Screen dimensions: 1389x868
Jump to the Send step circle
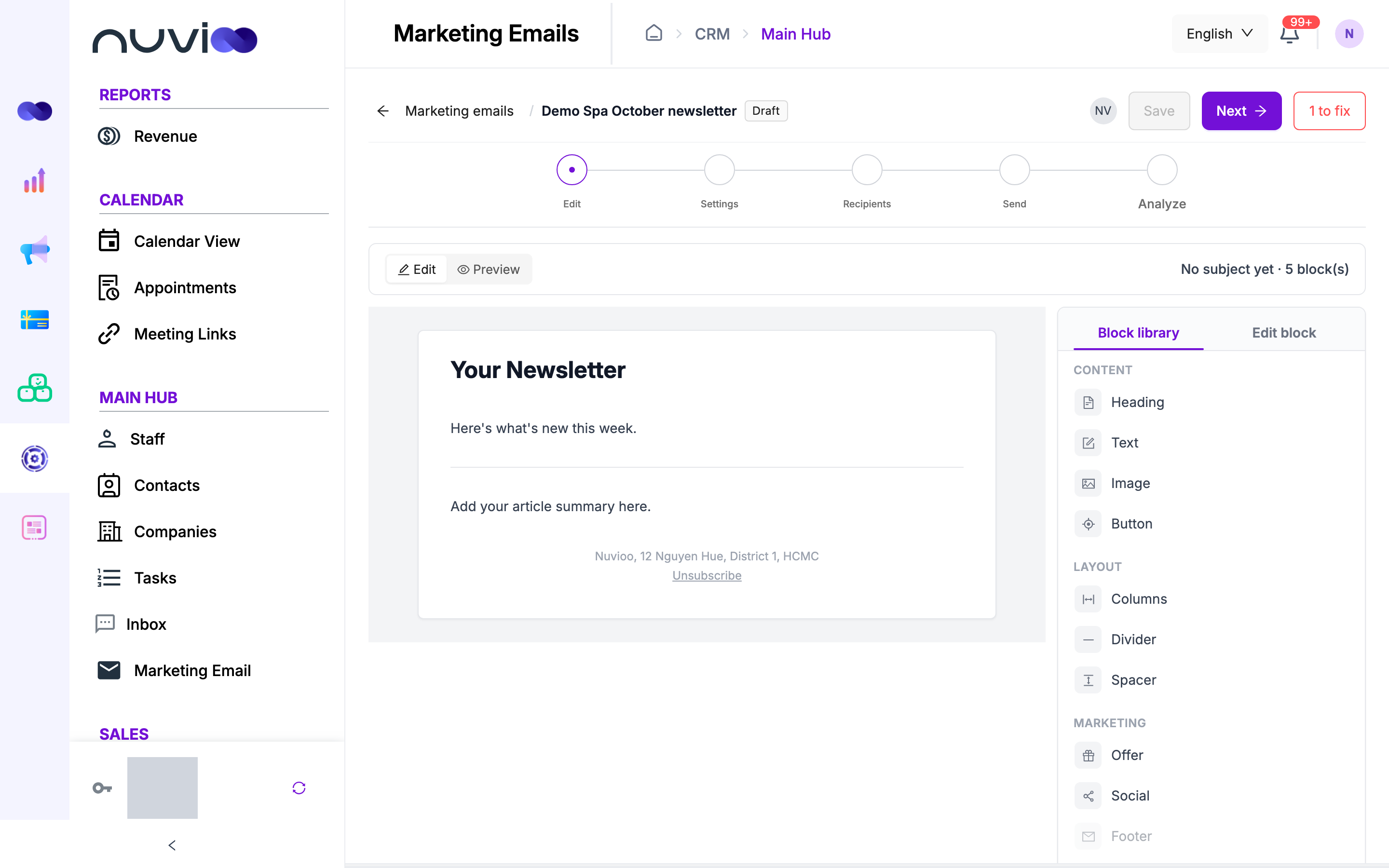pyautogui.click(x=1014, y=170)
